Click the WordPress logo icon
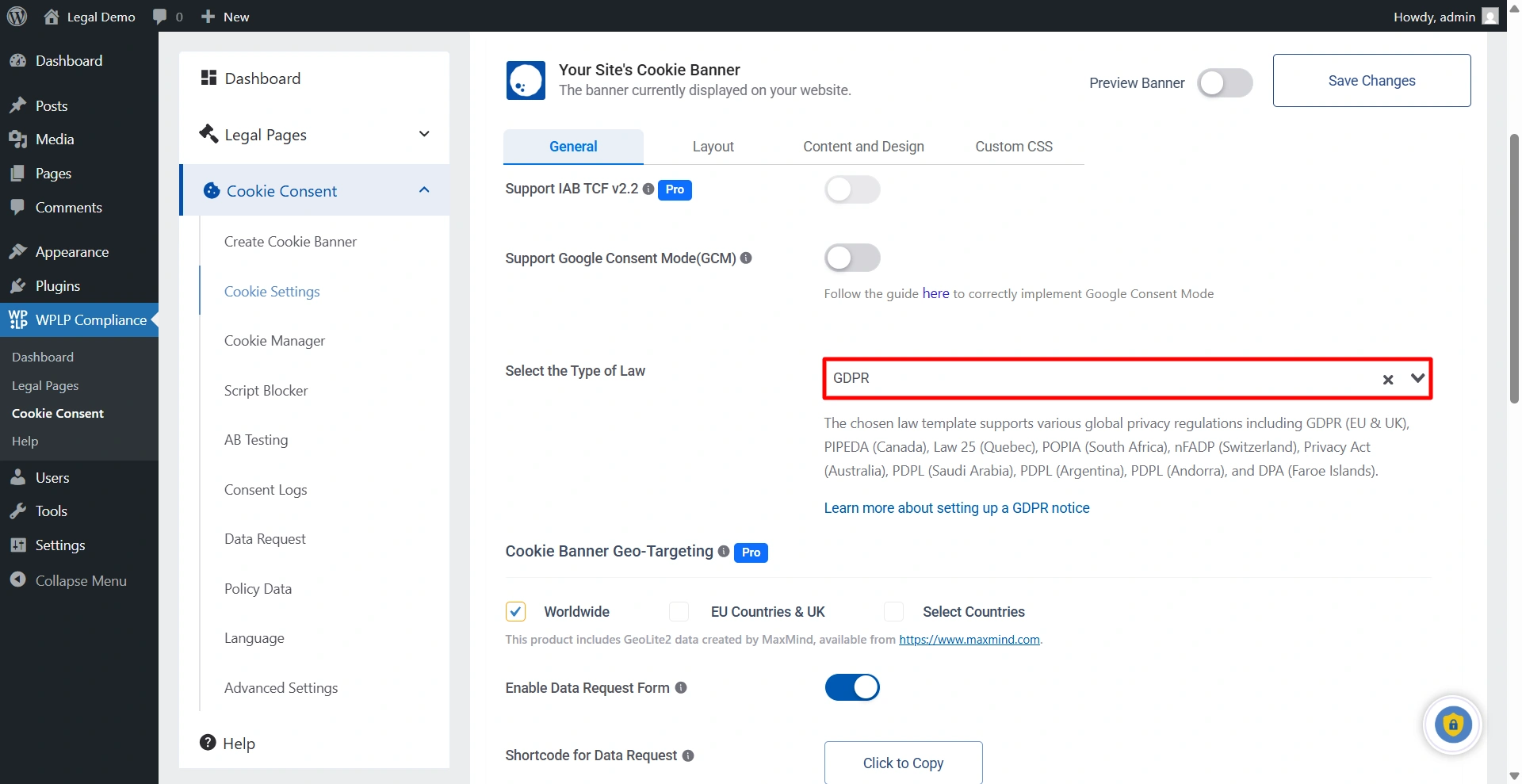The width and height of the screenshot is (1522, 784). point(17,17)
